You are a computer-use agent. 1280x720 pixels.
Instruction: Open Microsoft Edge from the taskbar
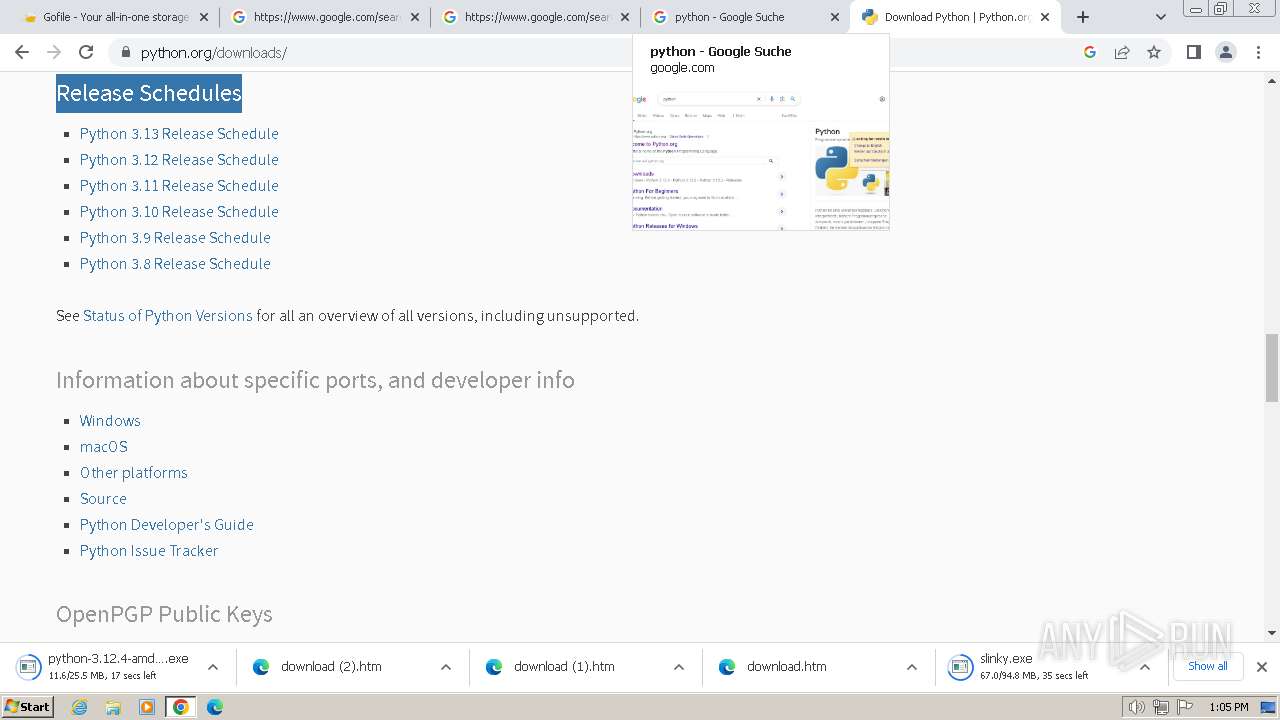pos(215,707)
